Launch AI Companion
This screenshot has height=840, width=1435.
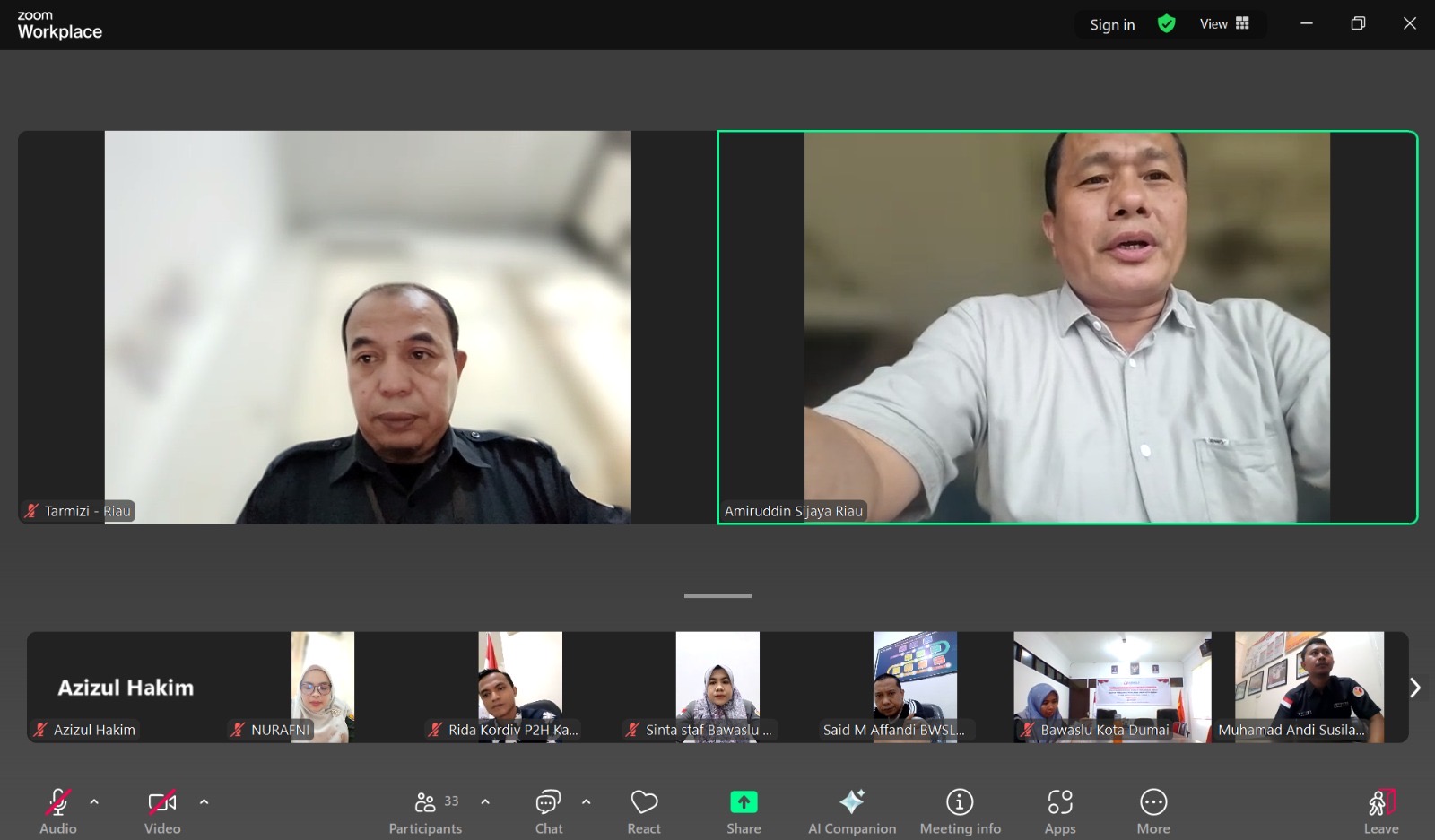pyautogui.click(x=852, y=801)
